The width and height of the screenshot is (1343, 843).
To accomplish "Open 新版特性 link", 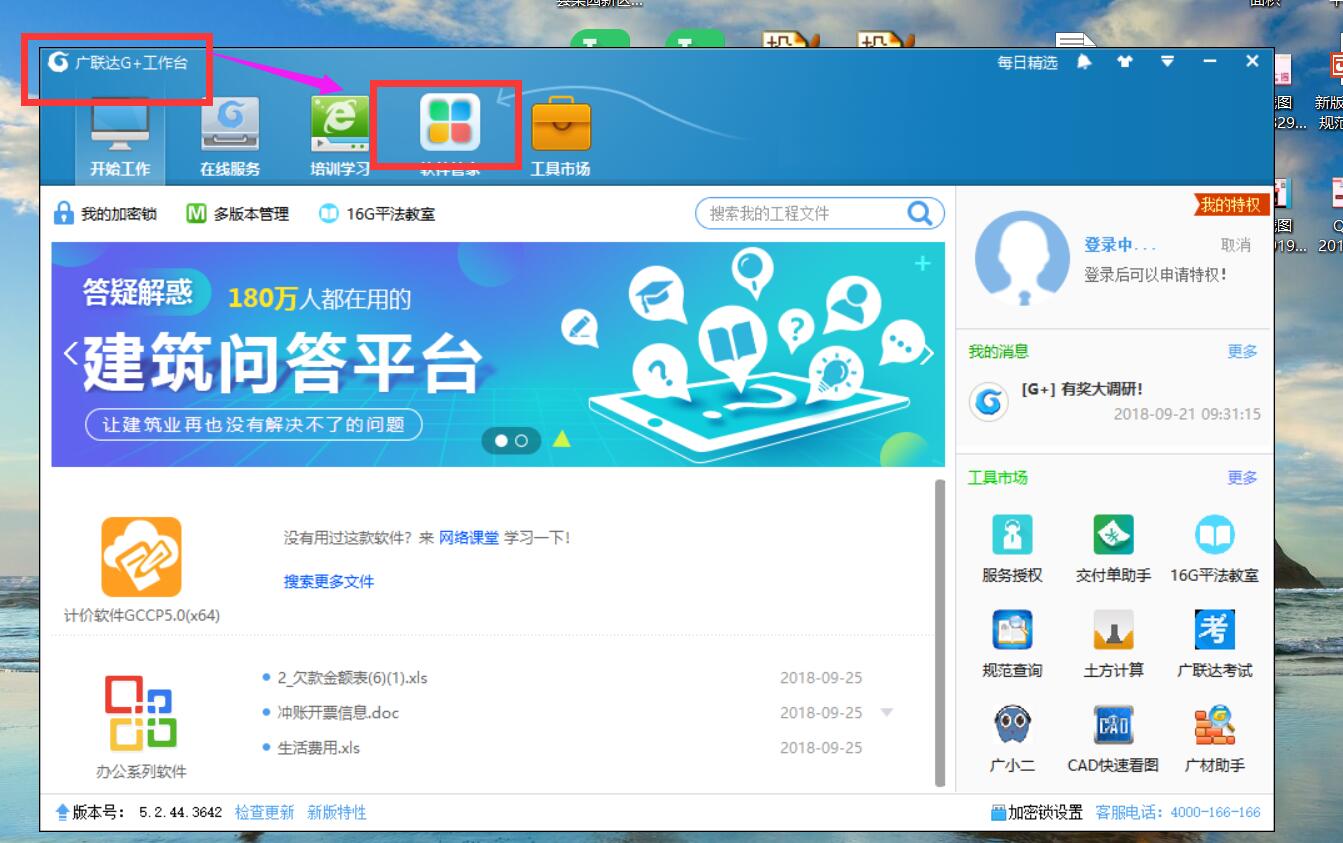I will [x=337, y=813].
